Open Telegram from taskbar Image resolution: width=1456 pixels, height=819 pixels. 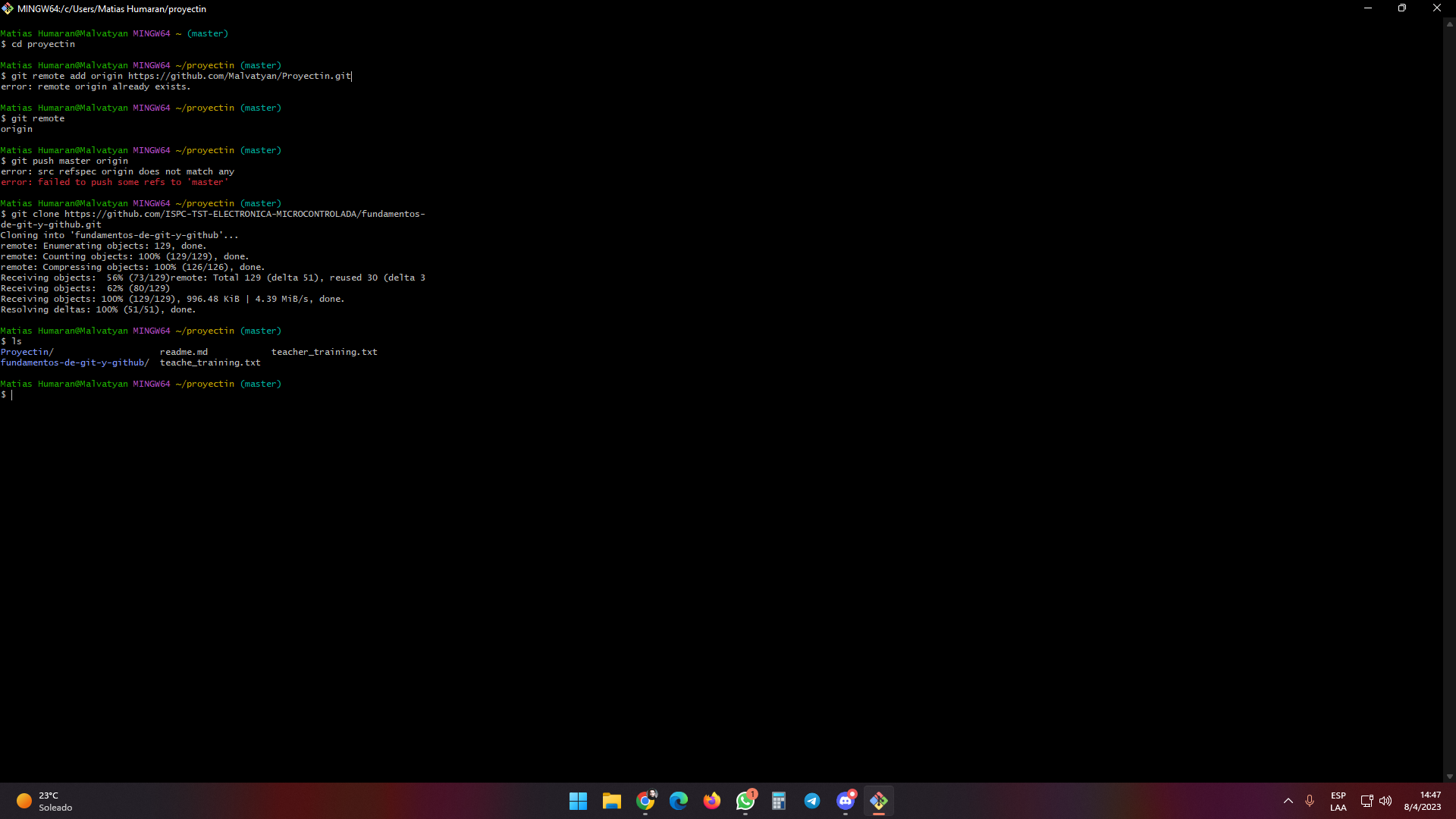pos(812,801)
